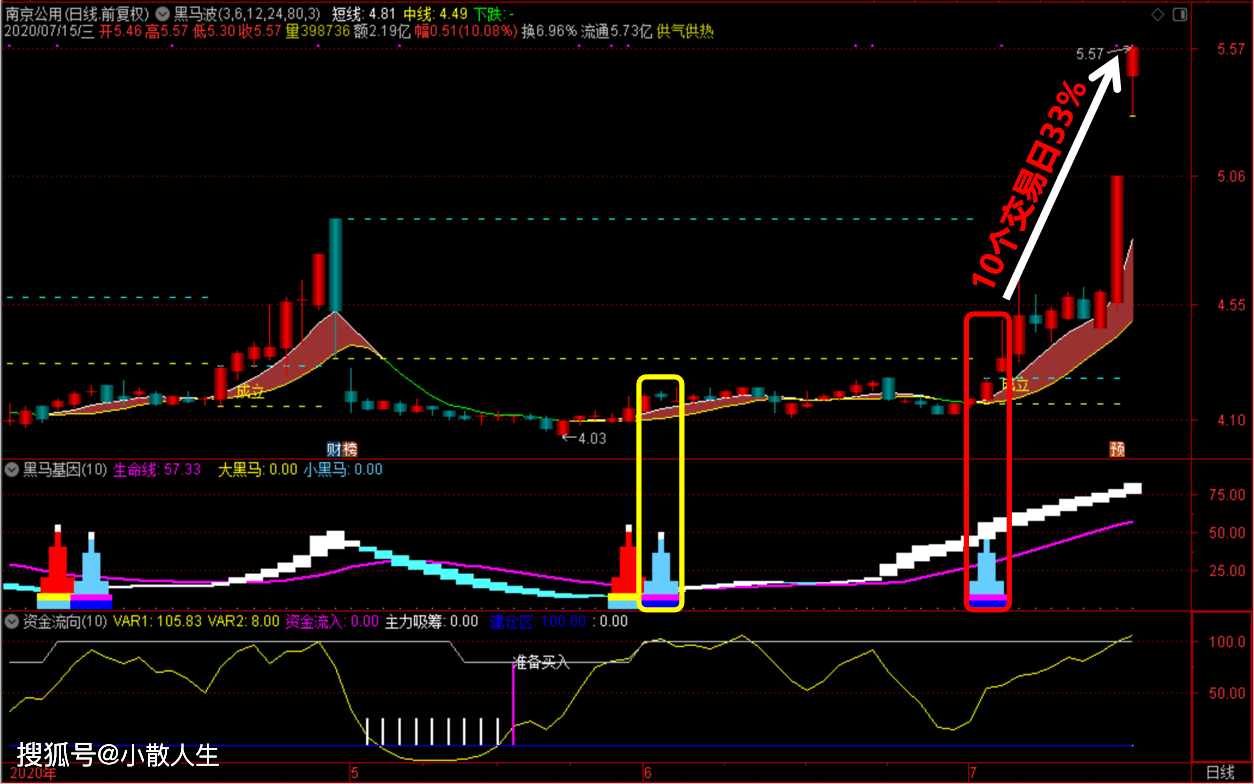Click the 黑马基因(10) indicator name

click(65, 469)
